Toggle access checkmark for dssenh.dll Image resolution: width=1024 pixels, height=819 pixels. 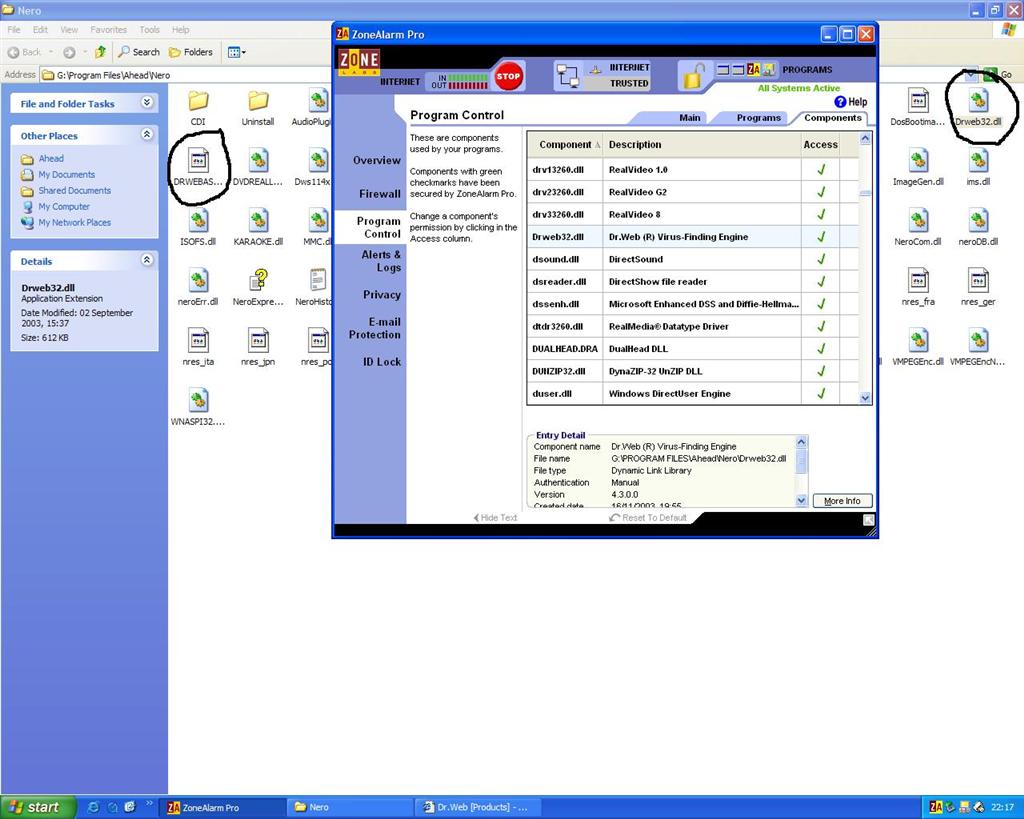point(821,304)
